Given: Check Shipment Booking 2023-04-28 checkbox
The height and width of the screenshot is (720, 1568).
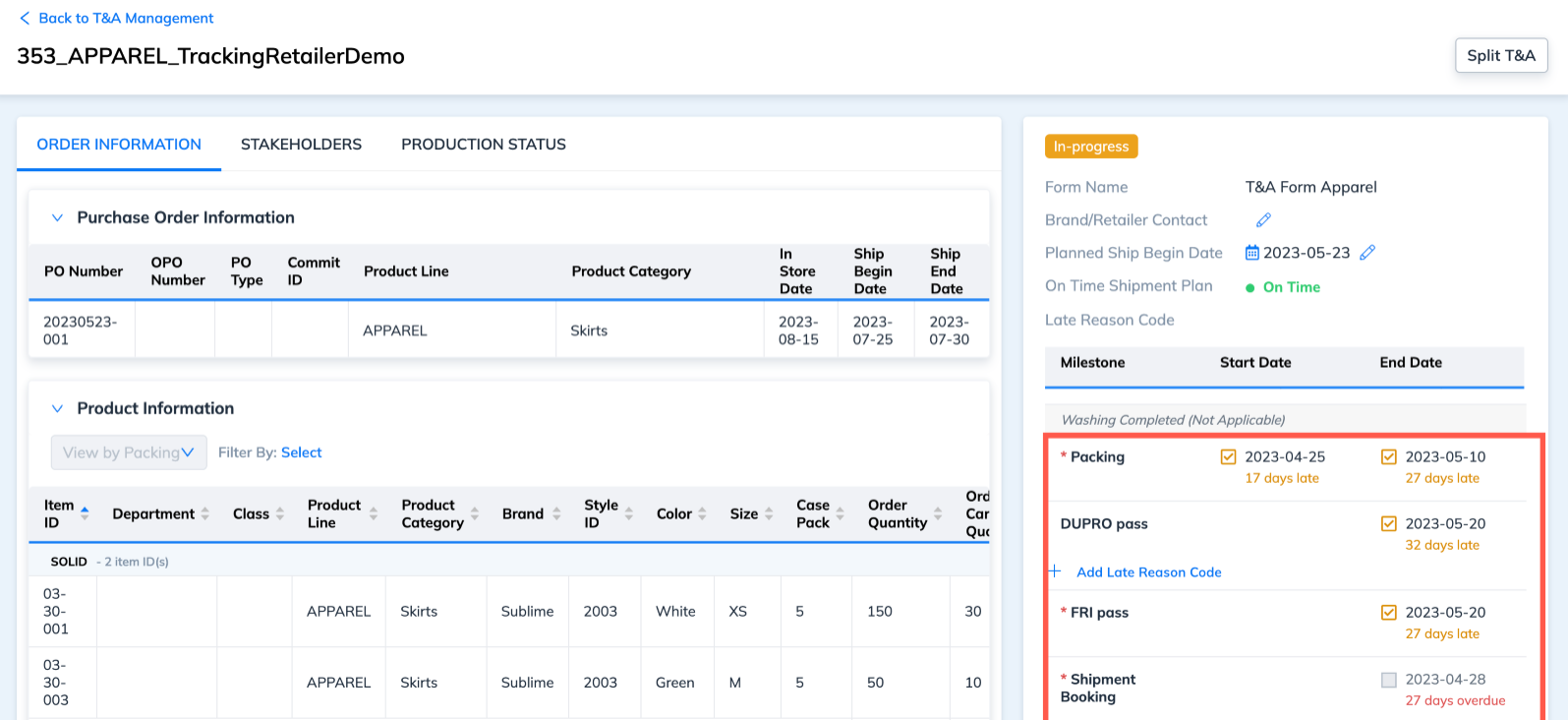Looking at the screenshot, I should point(1388,680).
